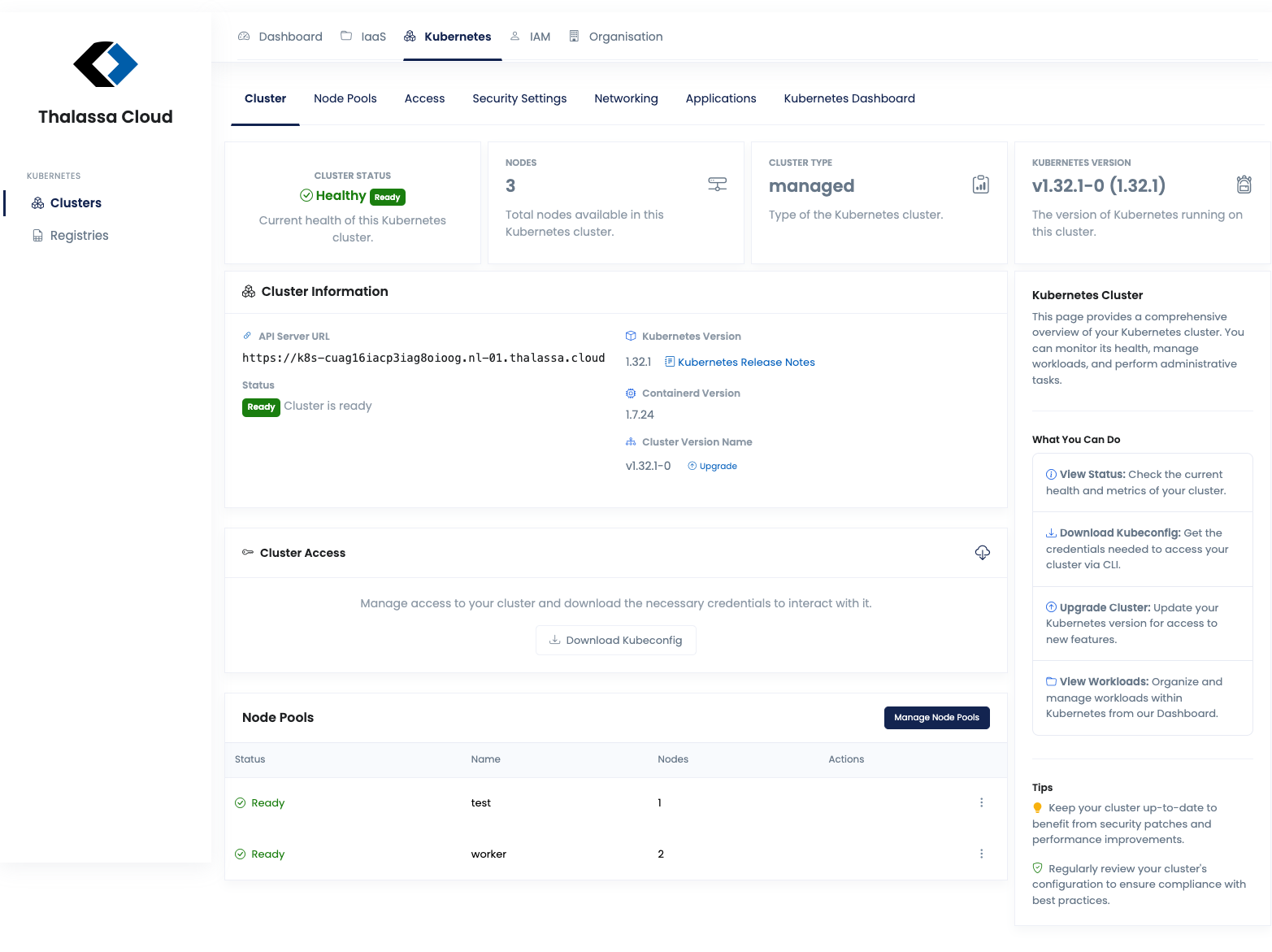The image size is (1272, 952).
Task: Click the IaaS folder icon in top navigation
Action: click(x=345, y=36)
